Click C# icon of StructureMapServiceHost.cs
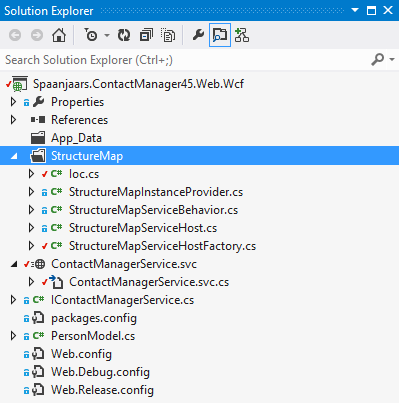The width and height of the screenshot is (399, 403). [x=56, y=228]
